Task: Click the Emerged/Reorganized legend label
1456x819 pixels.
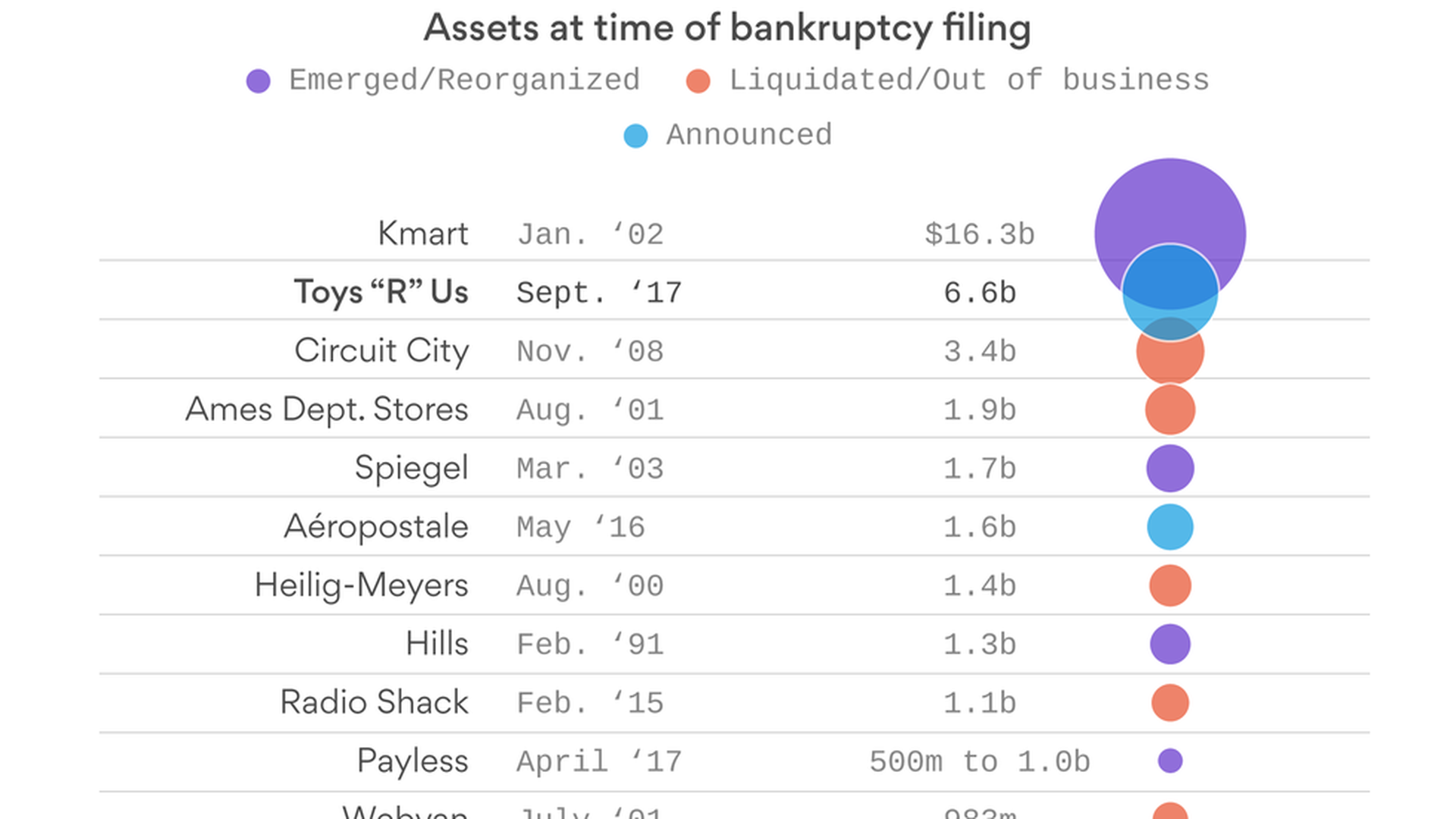Action: pyautogui.click(x=464, y=80)
